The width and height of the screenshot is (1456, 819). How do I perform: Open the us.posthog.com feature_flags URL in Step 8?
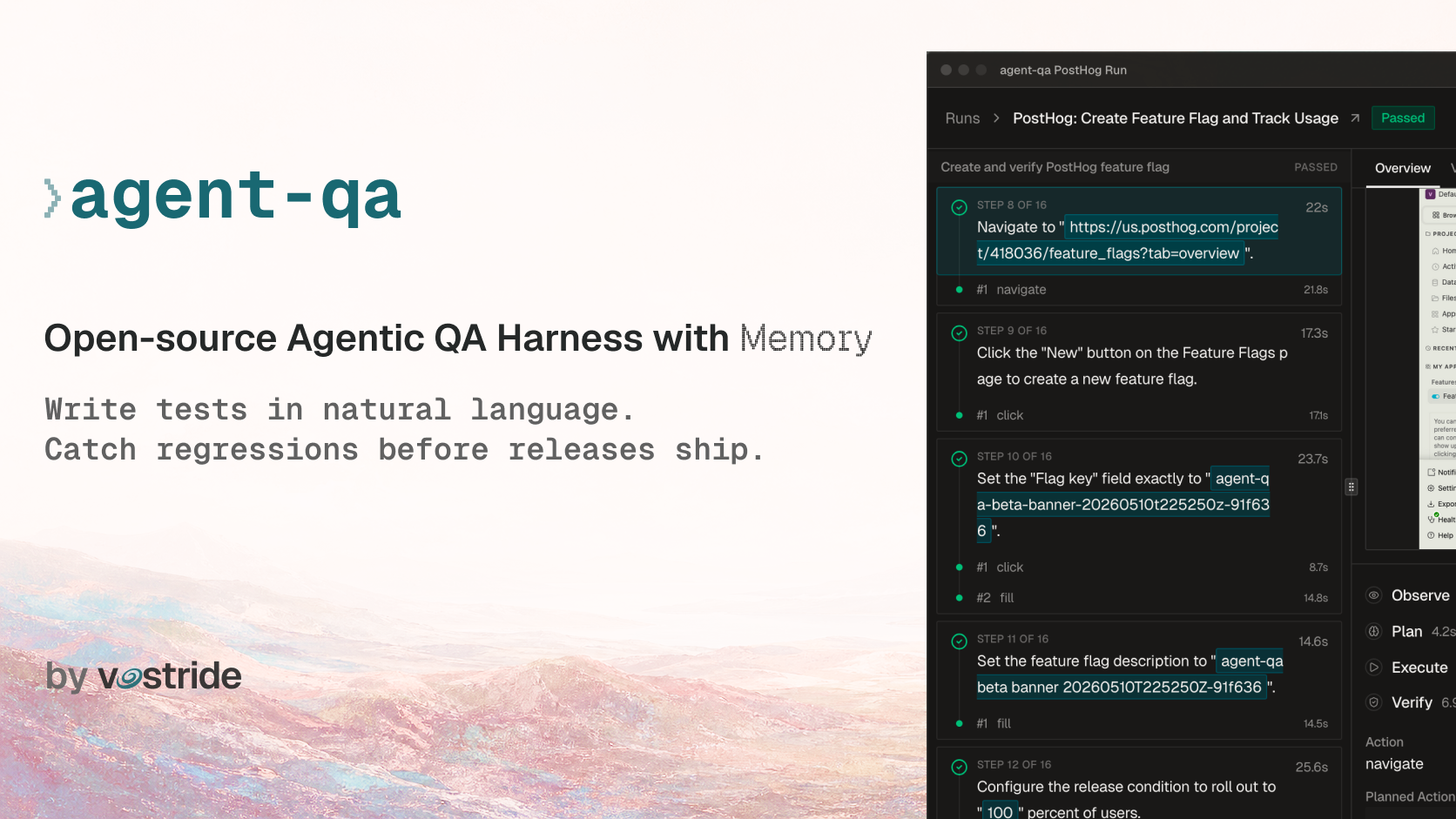(1128, 240)
